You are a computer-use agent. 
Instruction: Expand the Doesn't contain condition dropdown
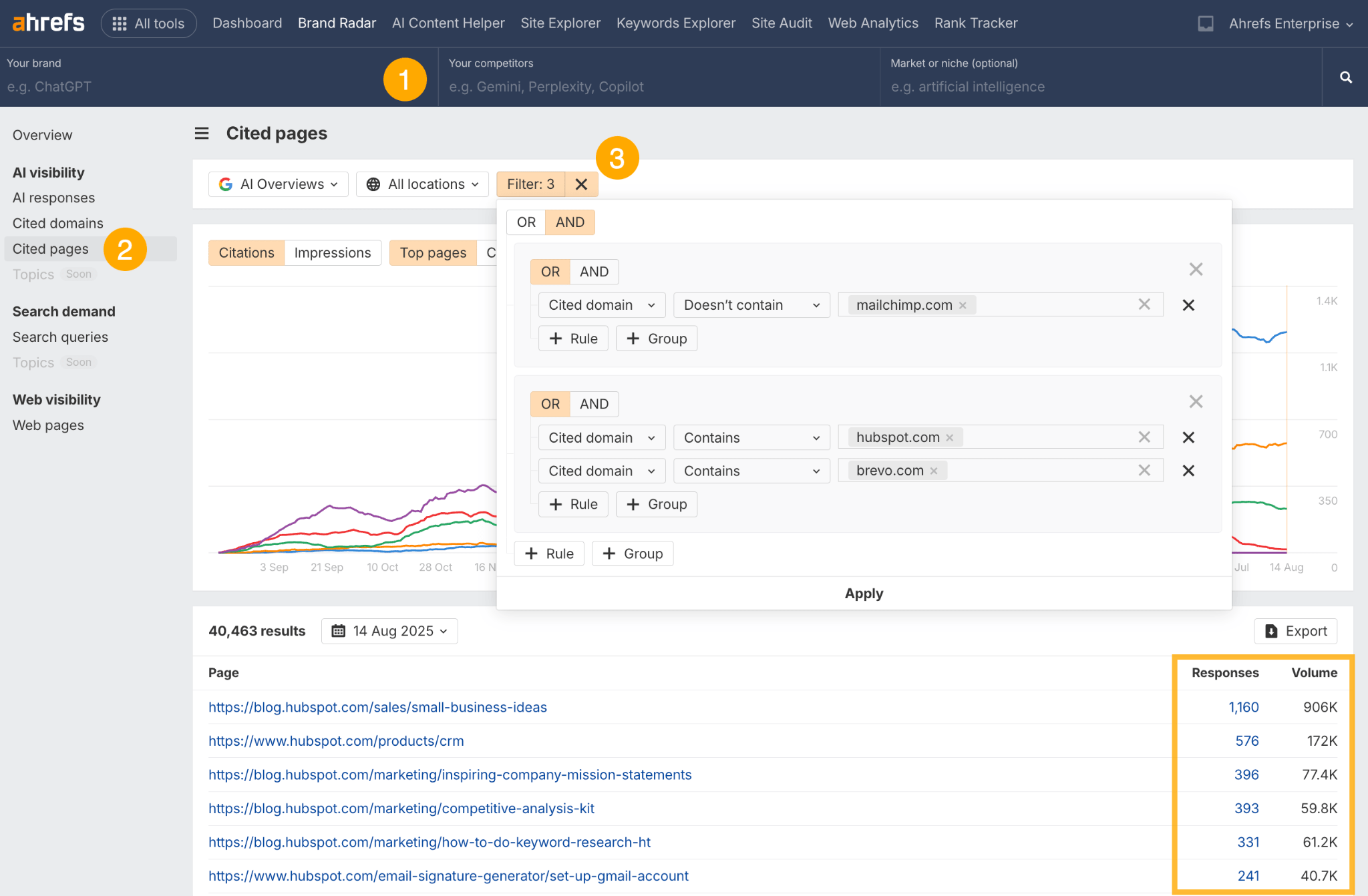point(751,304)
